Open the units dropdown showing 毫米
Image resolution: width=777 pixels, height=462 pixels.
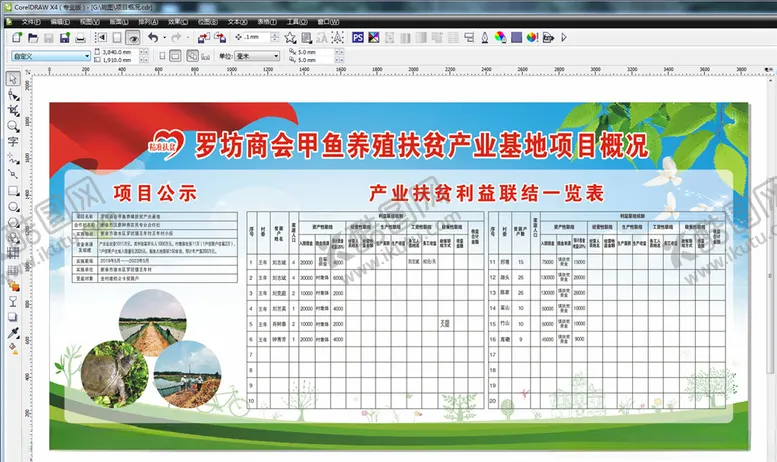(x=257, y=56)
